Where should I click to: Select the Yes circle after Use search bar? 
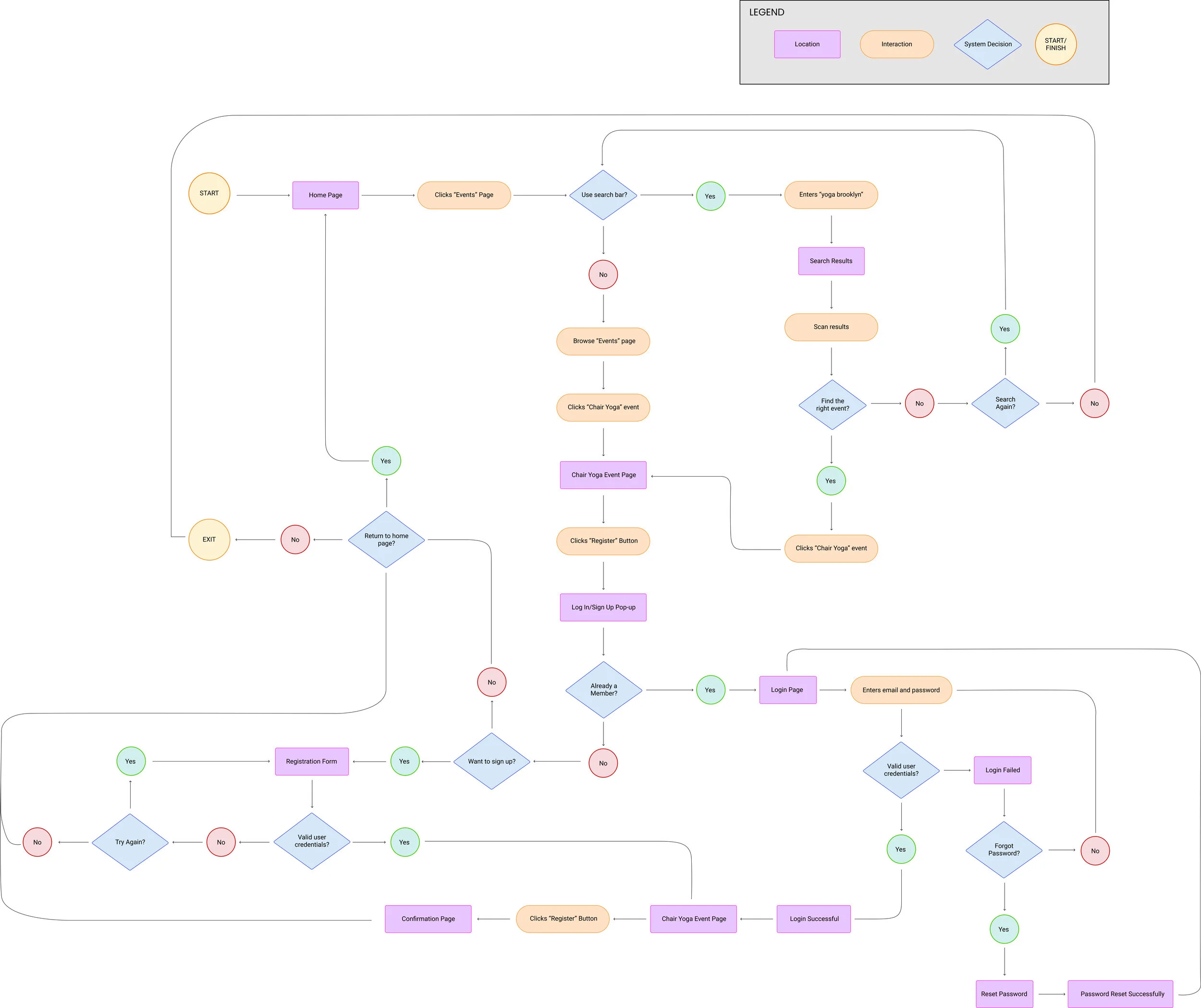coord(711,196)
